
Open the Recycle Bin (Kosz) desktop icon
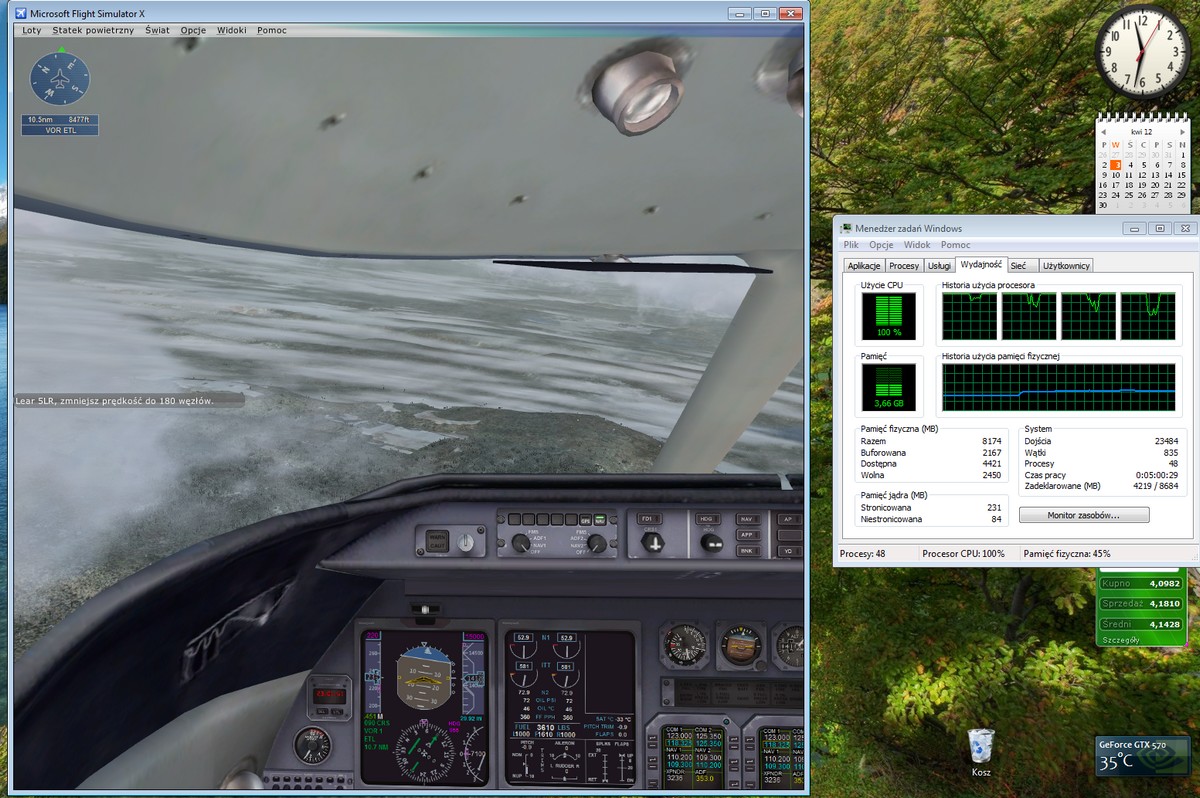pos(981,746)
